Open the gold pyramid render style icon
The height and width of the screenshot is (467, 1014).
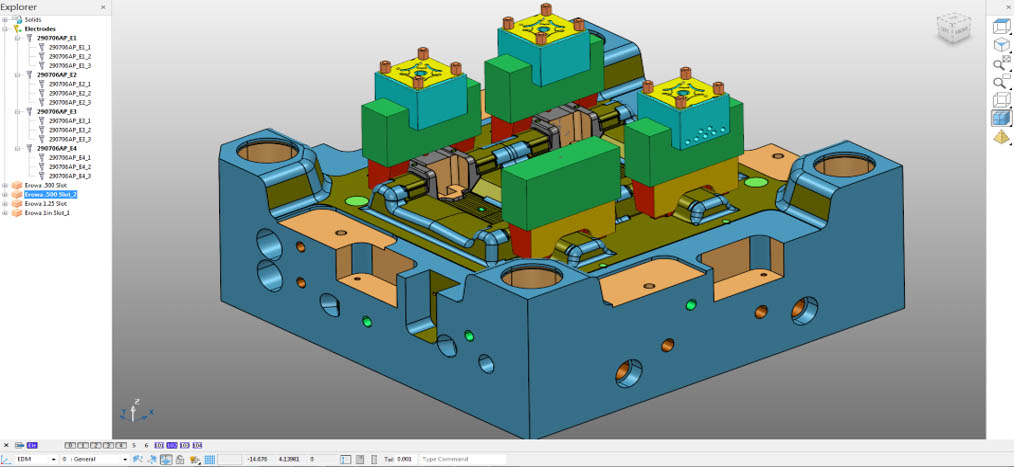click(1000, 137)
